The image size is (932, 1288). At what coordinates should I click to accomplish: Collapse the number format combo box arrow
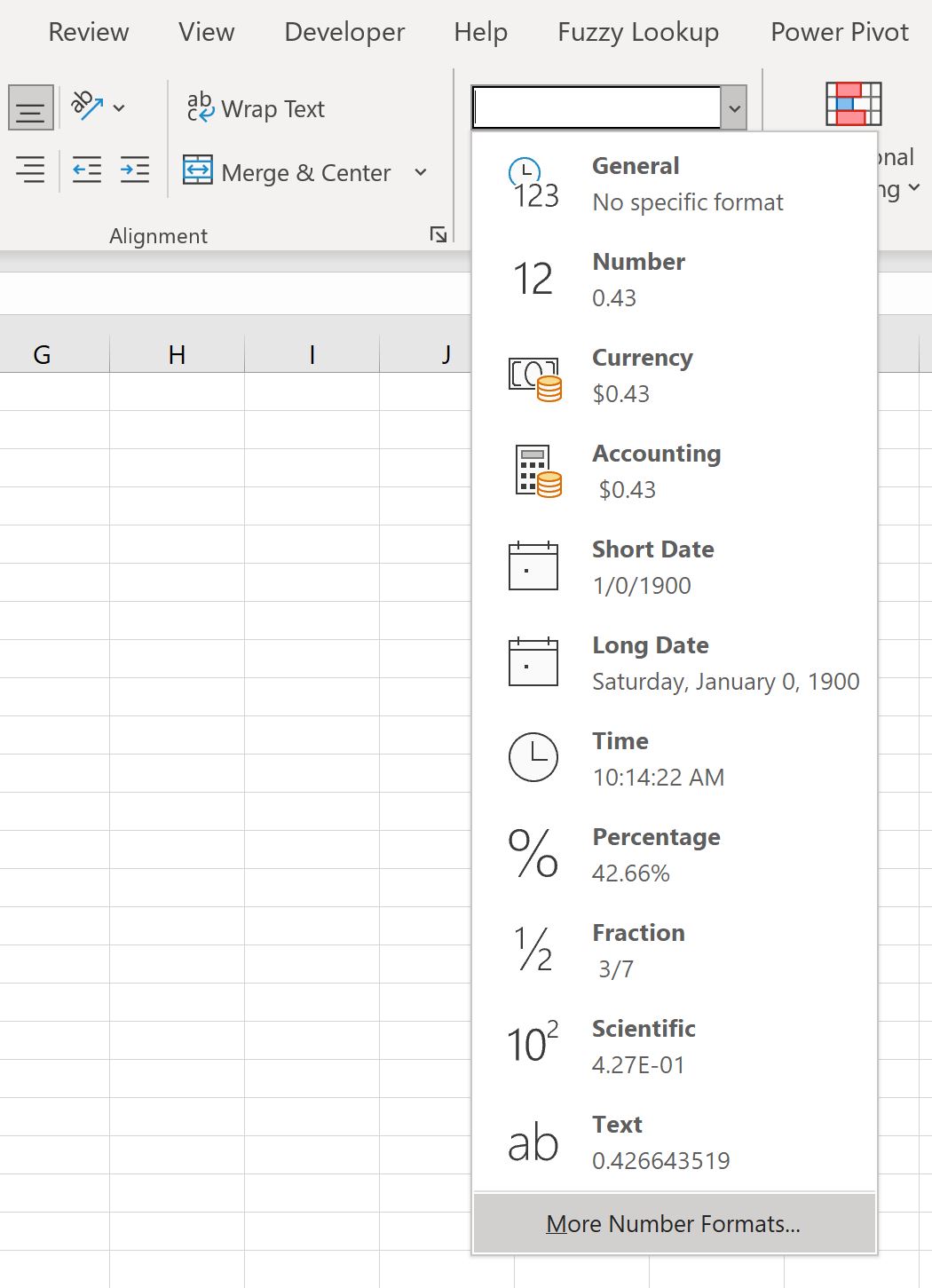pos(734,108)
